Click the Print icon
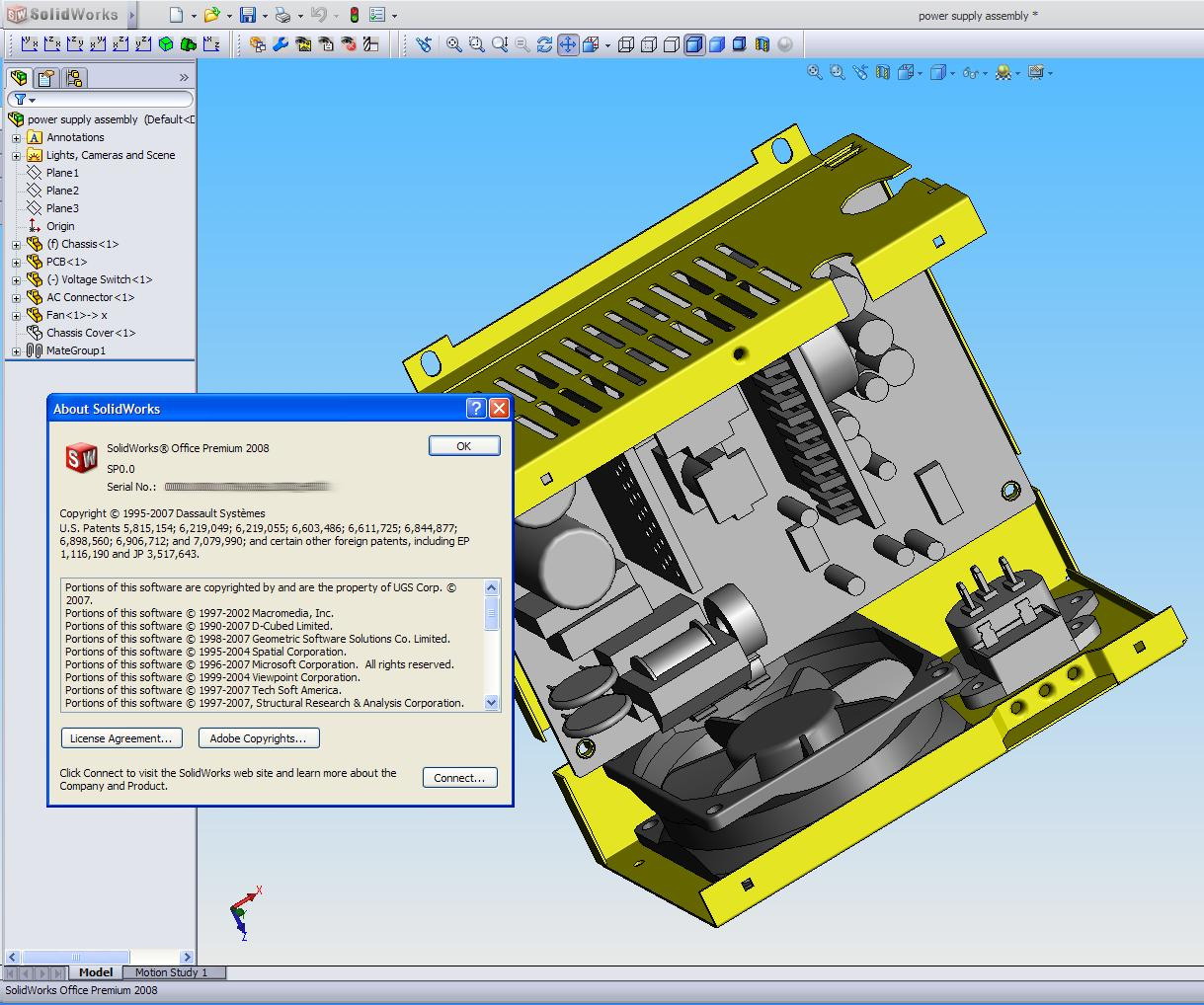 tap(283, 15)
